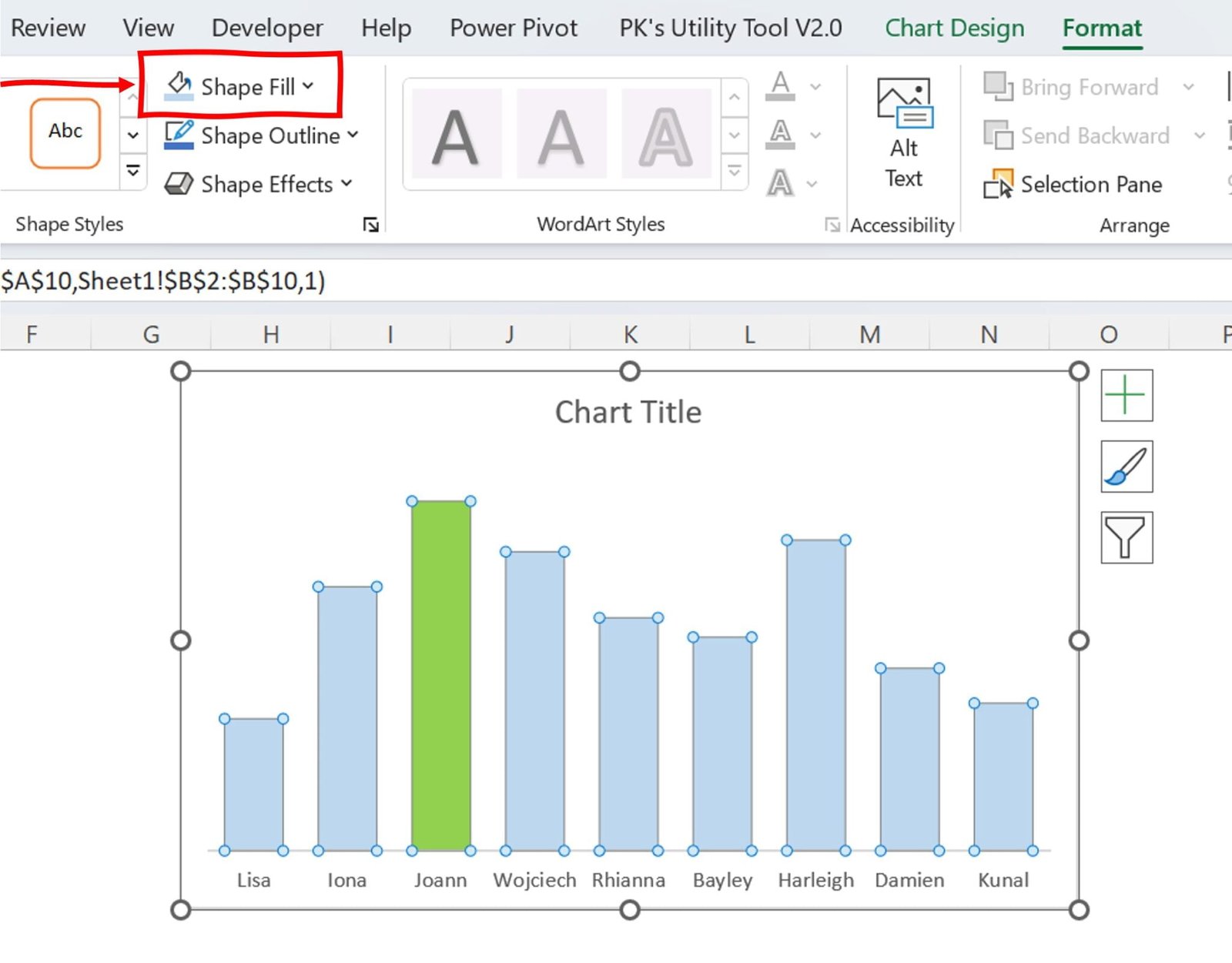Select the Abc shape style preset
Screen dimensions: 1232x963
65,132
